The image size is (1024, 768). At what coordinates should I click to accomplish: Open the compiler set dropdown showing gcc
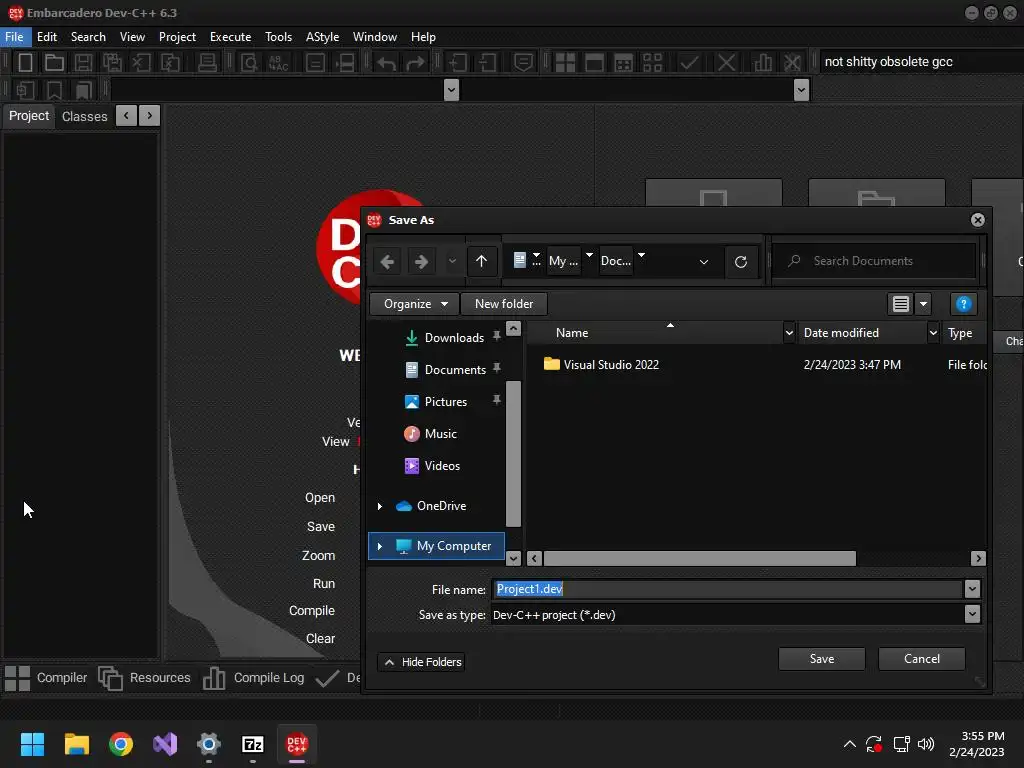coord(920,62)
